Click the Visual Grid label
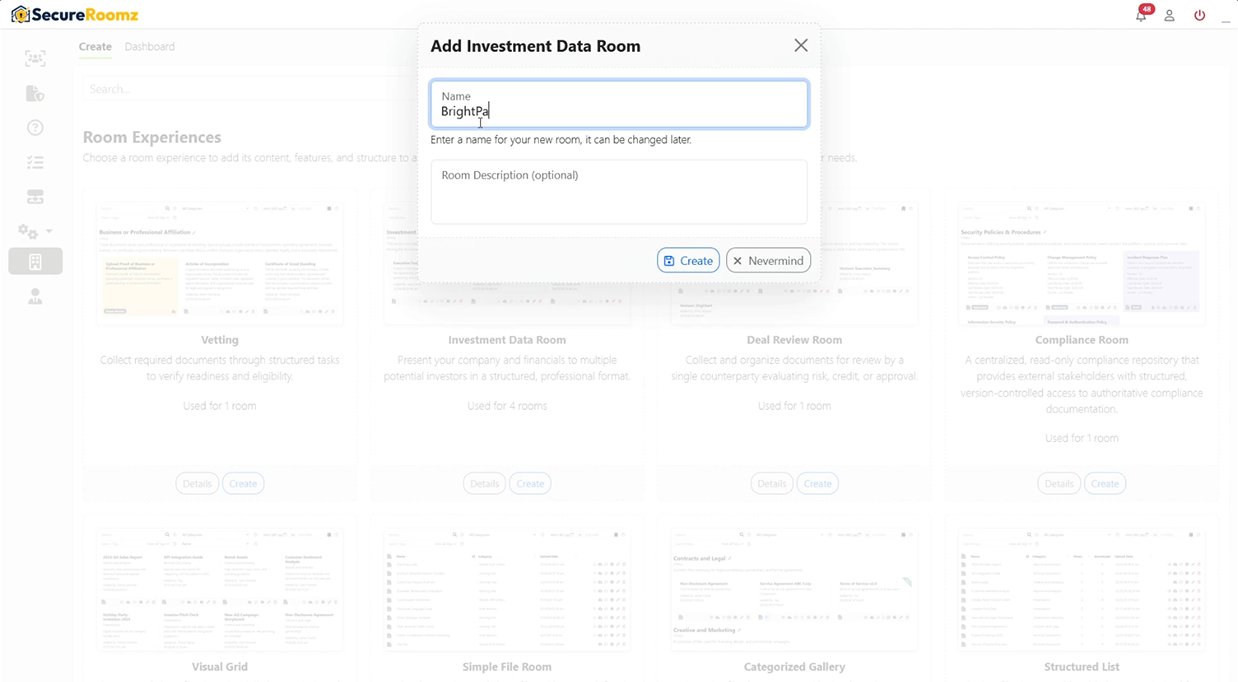Image resolution: width=1238 pixels, height=682 pixels. tap(220, 667)
